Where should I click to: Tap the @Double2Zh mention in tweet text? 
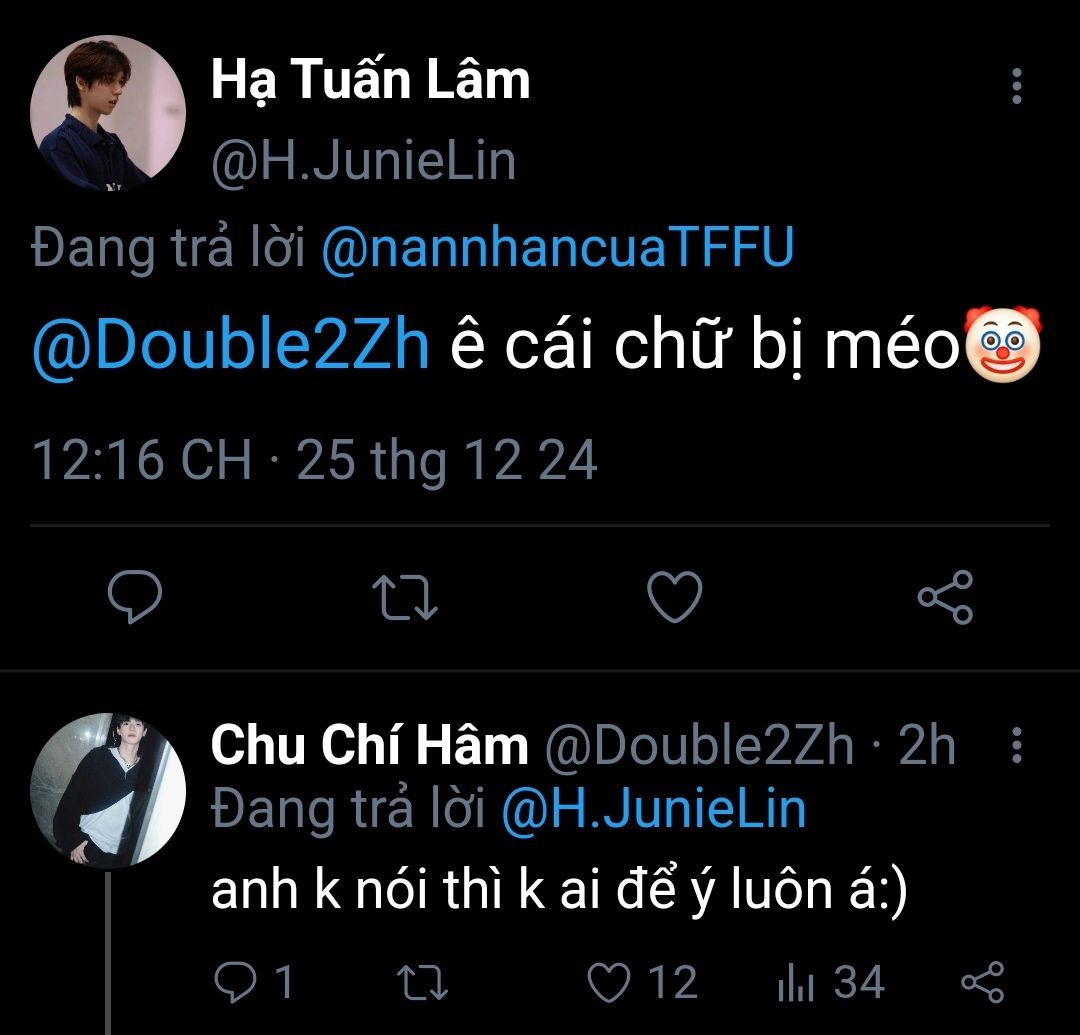[x=232, y=347]
